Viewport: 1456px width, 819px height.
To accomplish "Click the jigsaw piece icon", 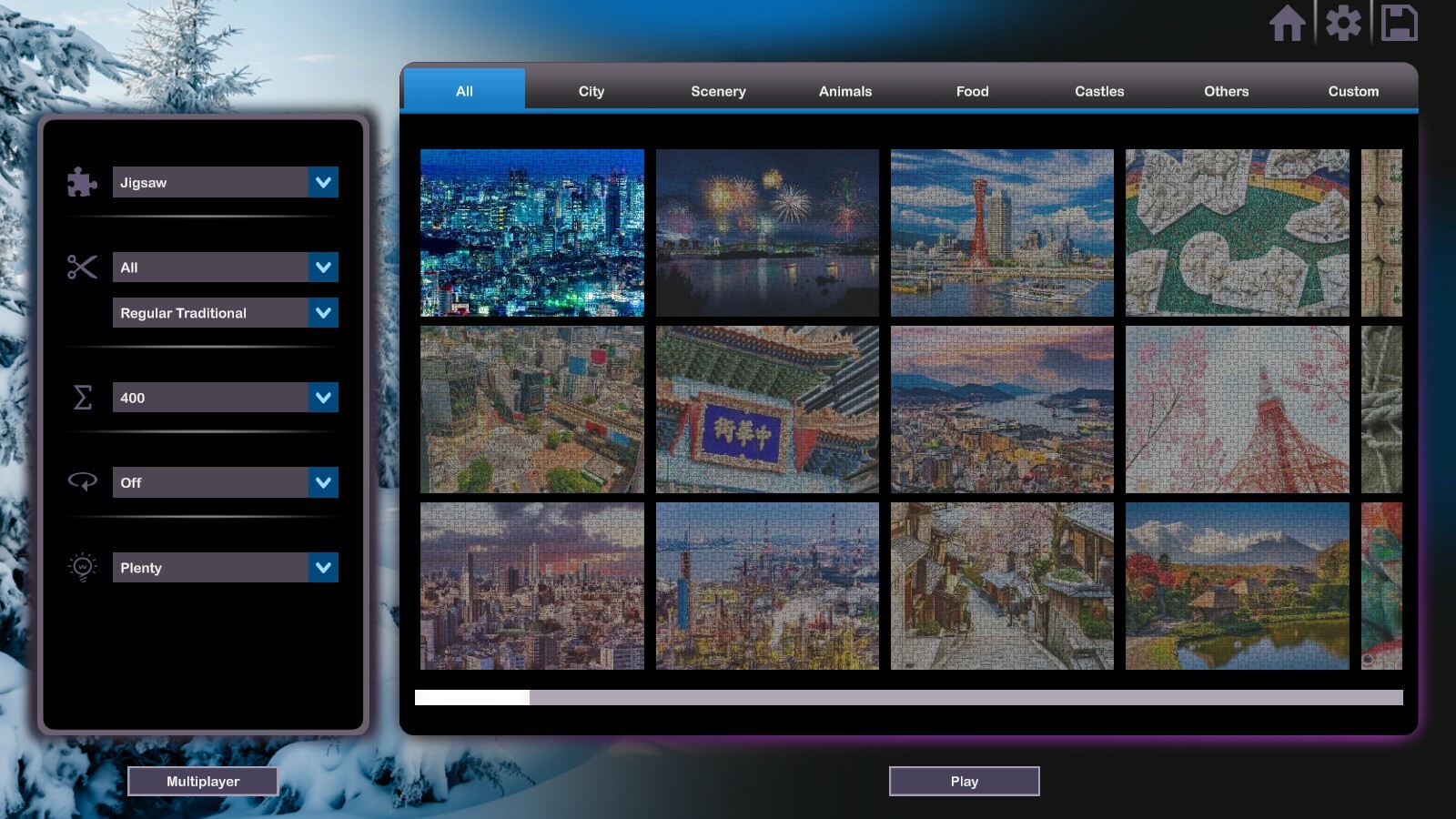I will click(82, 182).
